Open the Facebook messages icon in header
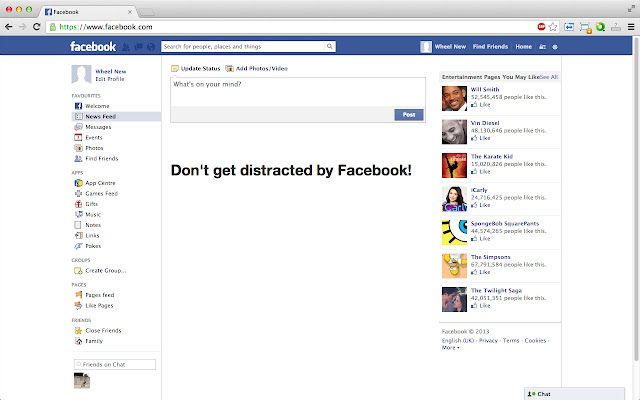The width and height of the screenshot is (640, 400). coord(138,47)
